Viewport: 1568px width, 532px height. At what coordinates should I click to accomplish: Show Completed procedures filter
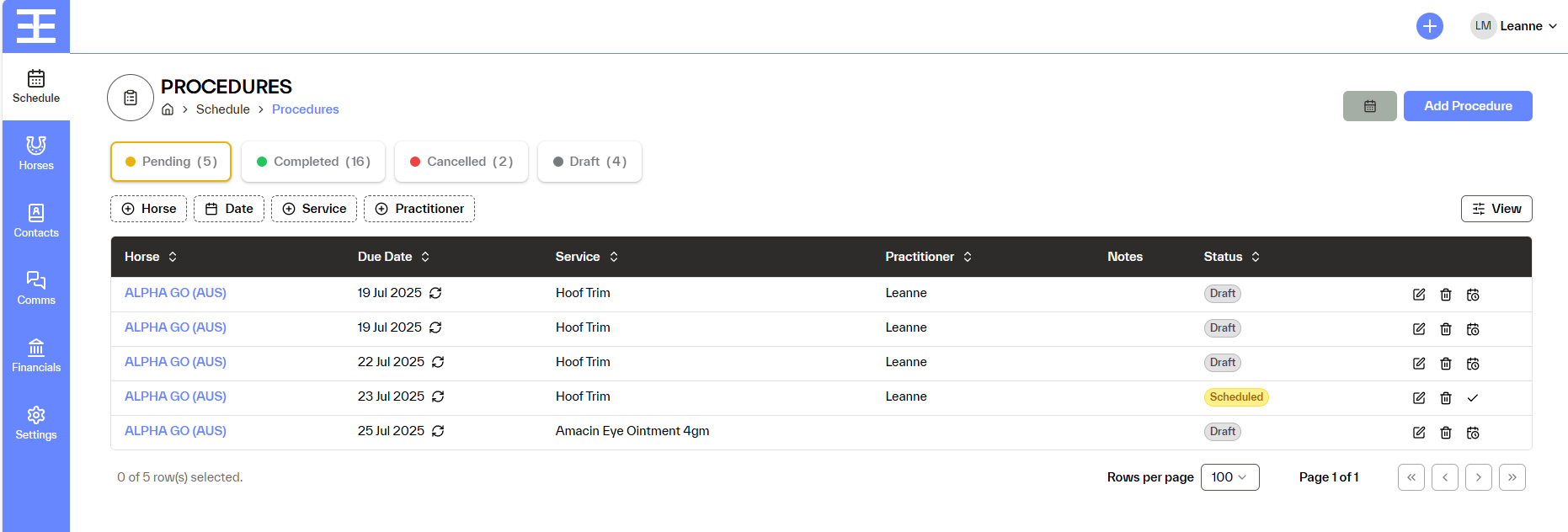pos(313,162)
